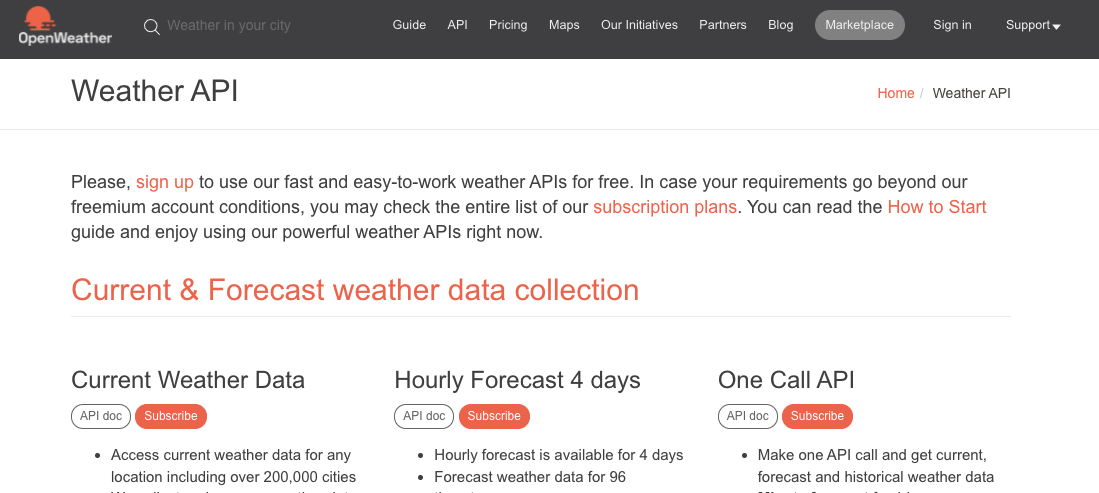Open the Partners page
Image resolution: width=1099 pixels, height=493 pixels.
(723, 25)
